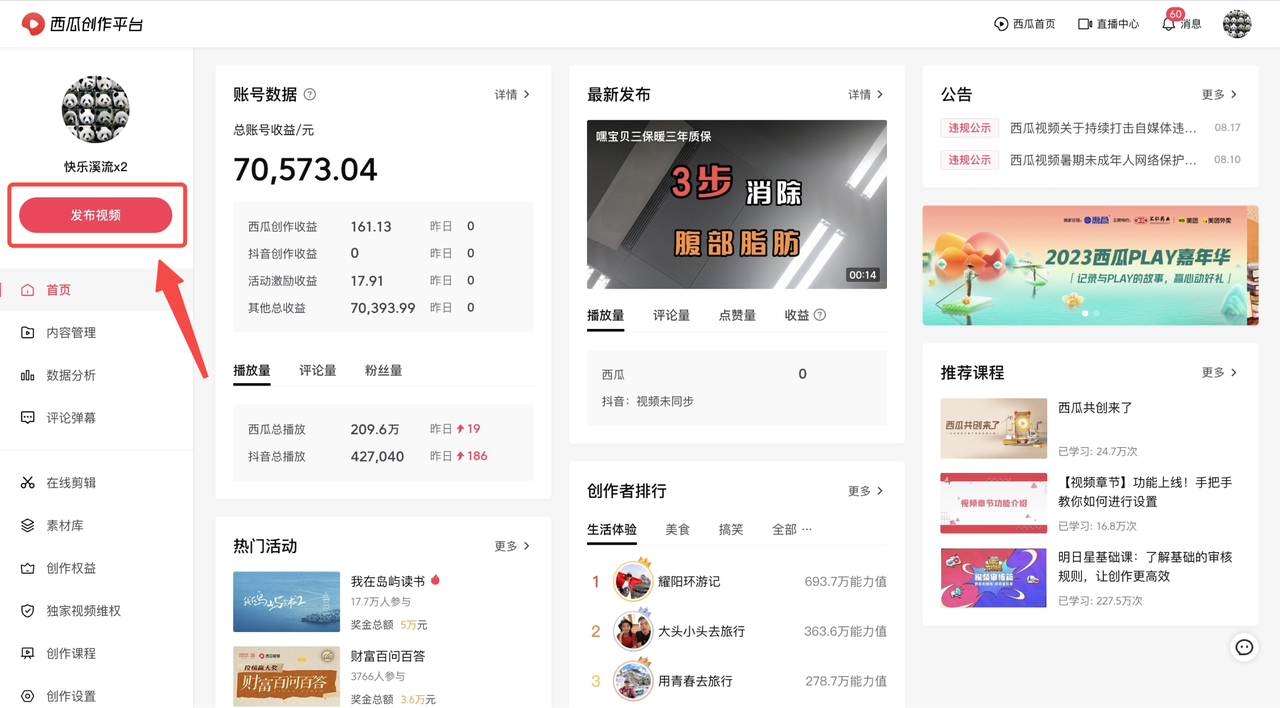Open the customer service chat bubble icon
Screen dimensions: 1280x708
(1244, 647)
